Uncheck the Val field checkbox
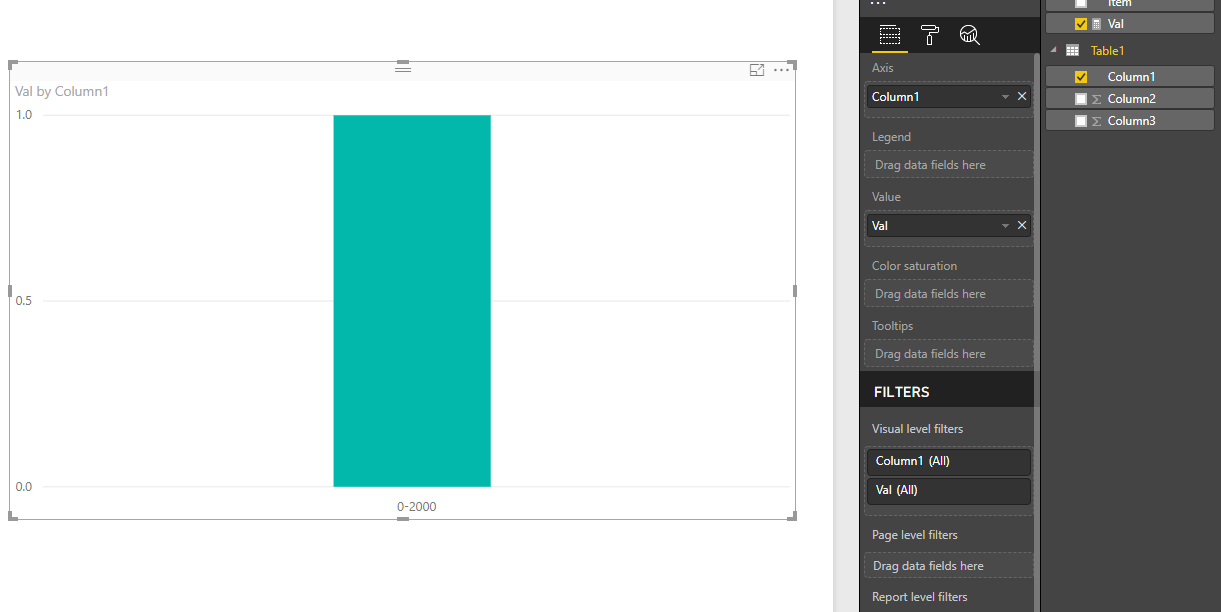The width and height of the screenshot is (1221, 612). 1081,24
